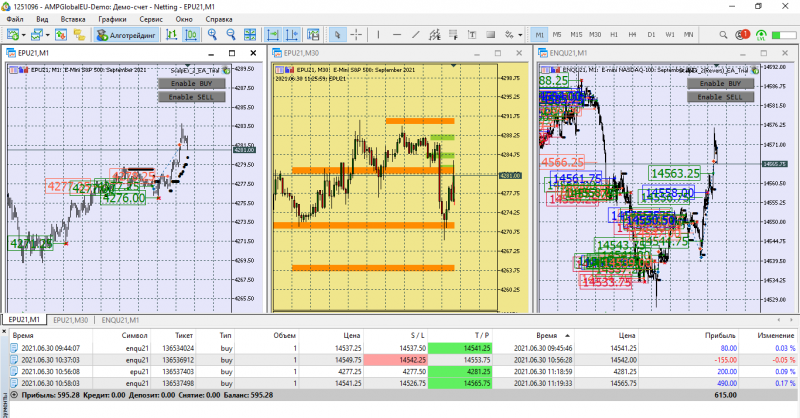Click the green T/P cell 14565.75
The width and height of the screenshot is (800, 418).
(x=460, y=383)
